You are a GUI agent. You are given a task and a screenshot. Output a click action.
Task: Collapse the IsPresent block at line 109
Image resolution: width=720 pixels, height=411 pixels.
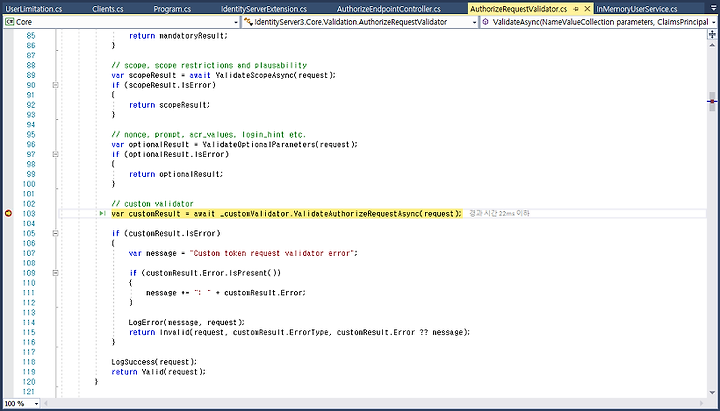tap(55, 273)
